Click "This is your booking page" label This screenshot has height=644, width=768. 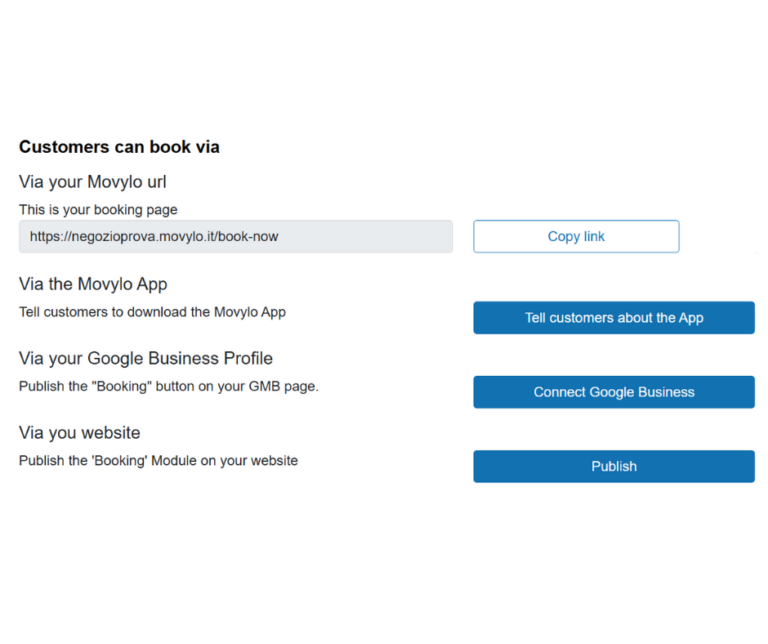click(98, 210)
